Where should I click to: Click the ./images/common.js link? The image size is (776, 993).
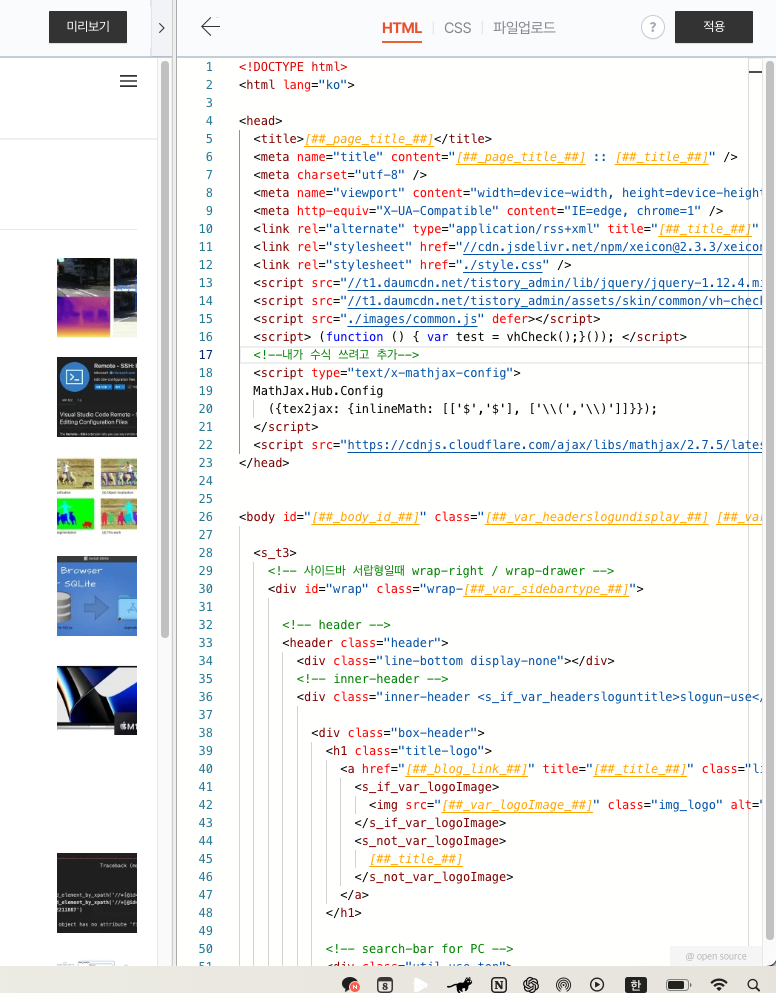click(x=412, y=319)
